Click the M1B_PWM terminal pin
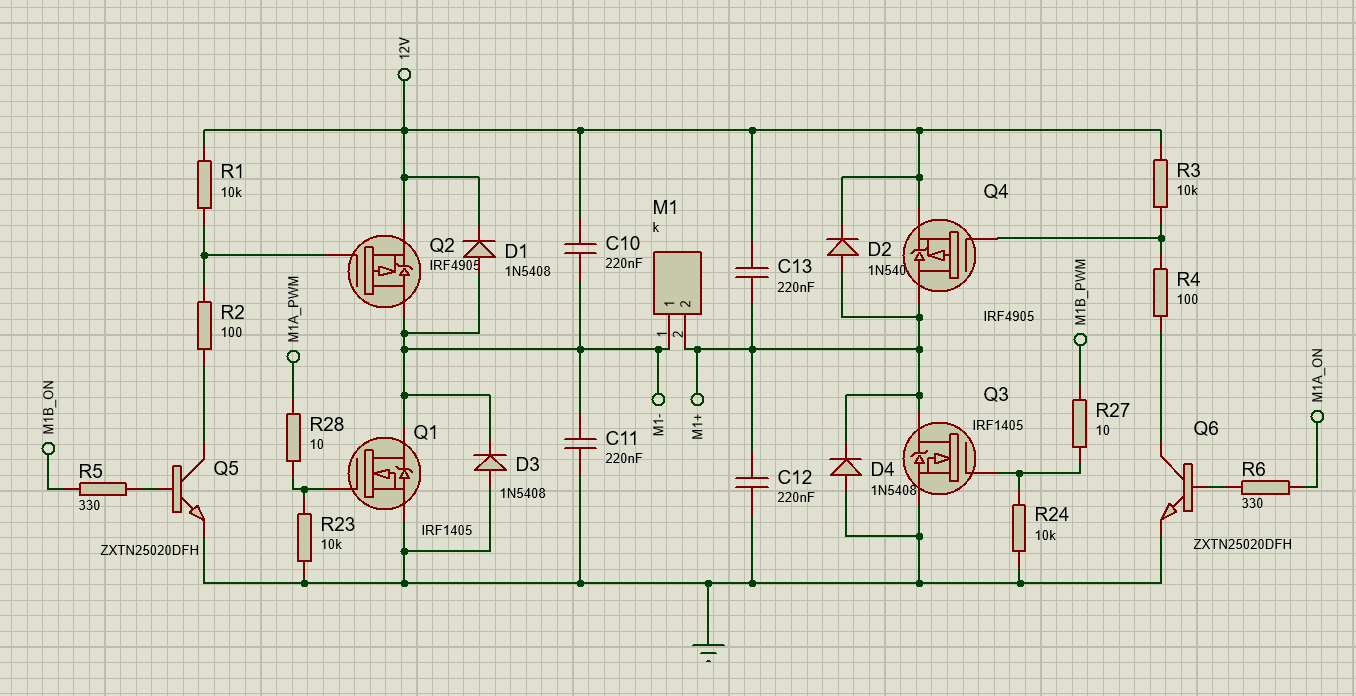This screenshot has width=1356, height=696. [1081, 339]
